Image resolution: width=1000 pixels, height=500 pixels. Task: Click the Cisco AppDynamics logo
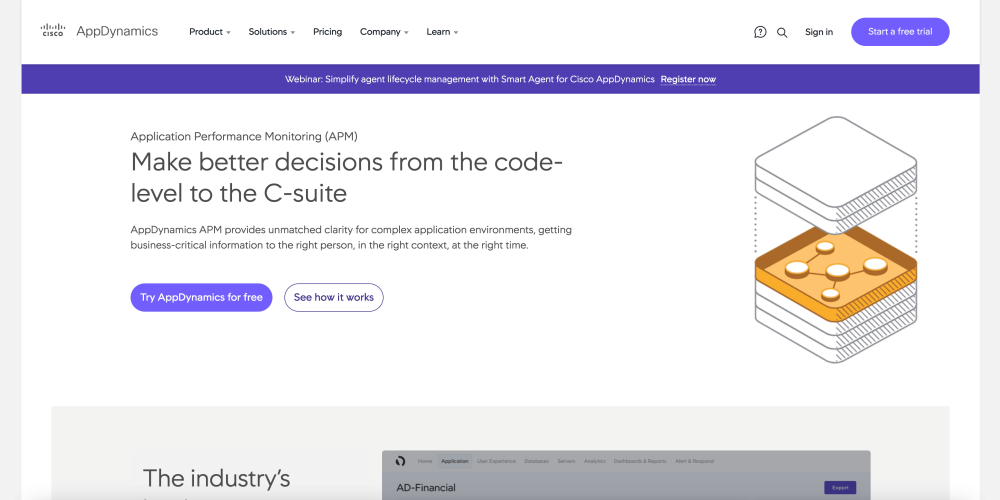(x=99, y=31)
